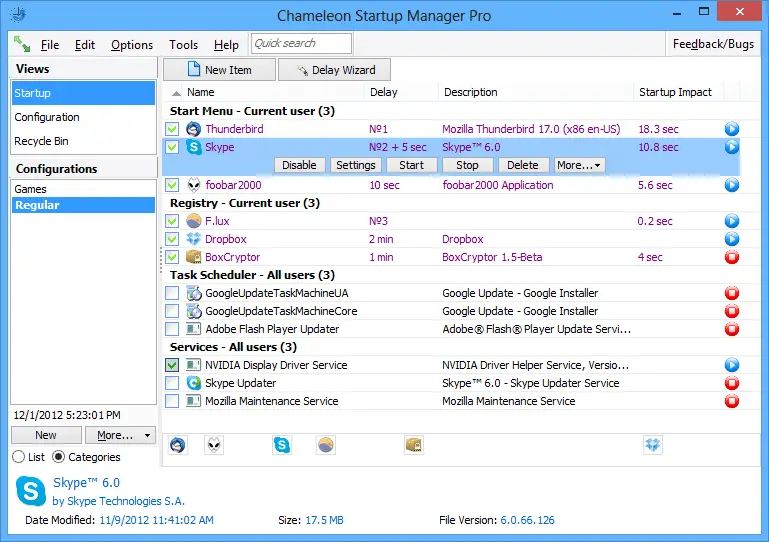769x542 pixels.
Task: Click the Name column header sort arrow
Action: coord(177,92)
